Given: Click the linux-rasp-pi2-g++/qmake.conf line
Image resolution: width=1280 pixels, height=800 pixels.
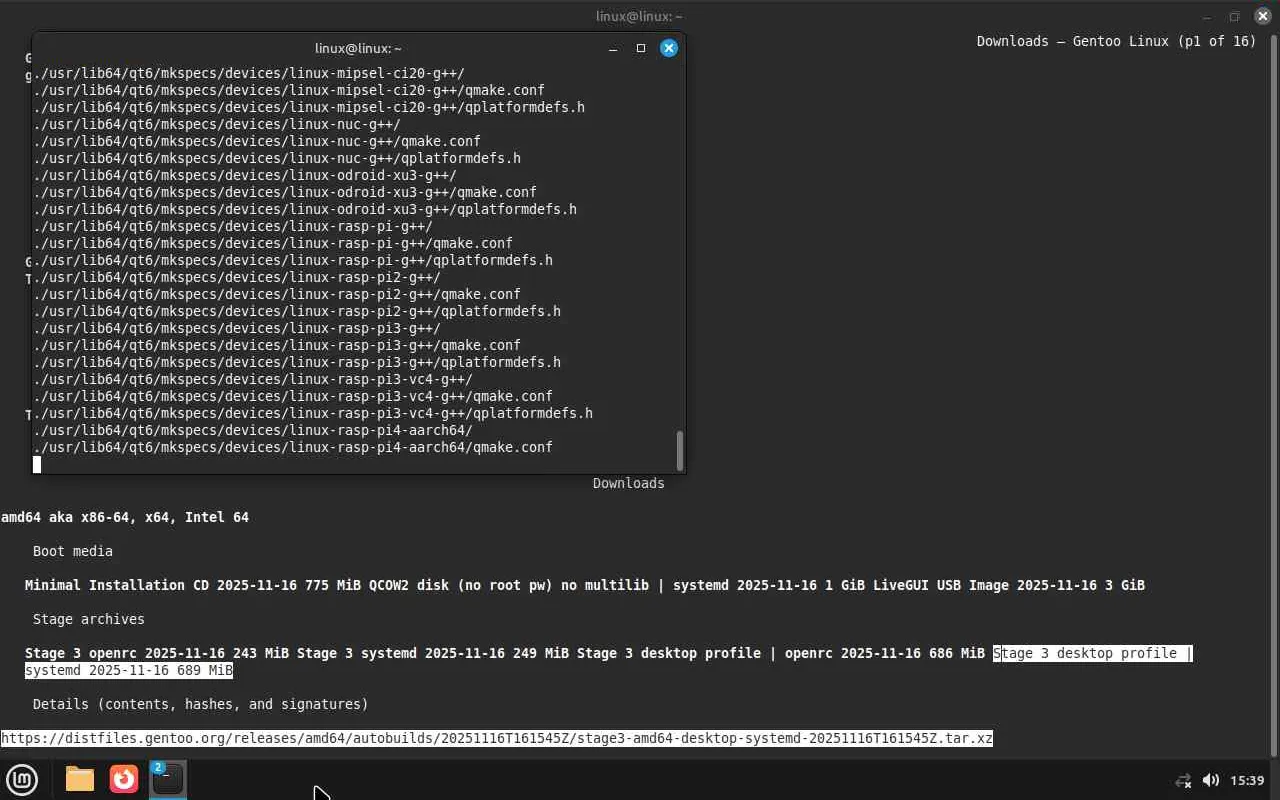Looking at the screenshot, I should coord(277,294).
